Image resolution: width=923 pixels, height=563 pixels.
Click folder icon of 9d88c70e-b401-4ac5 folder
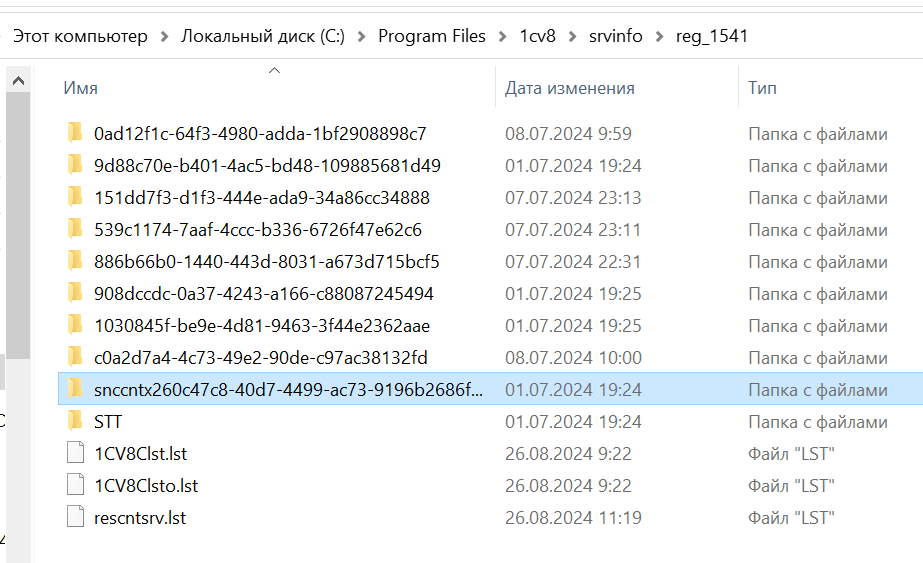74,165
